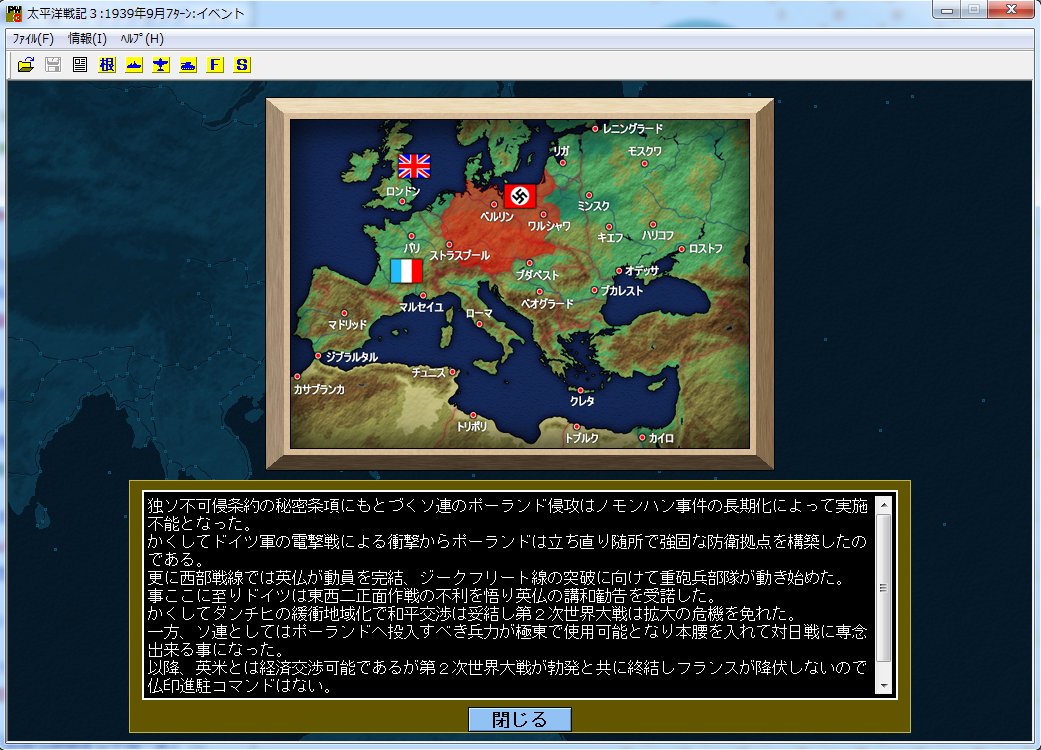
Task: Click the British flag on map
Action: [x=414, y=166]
